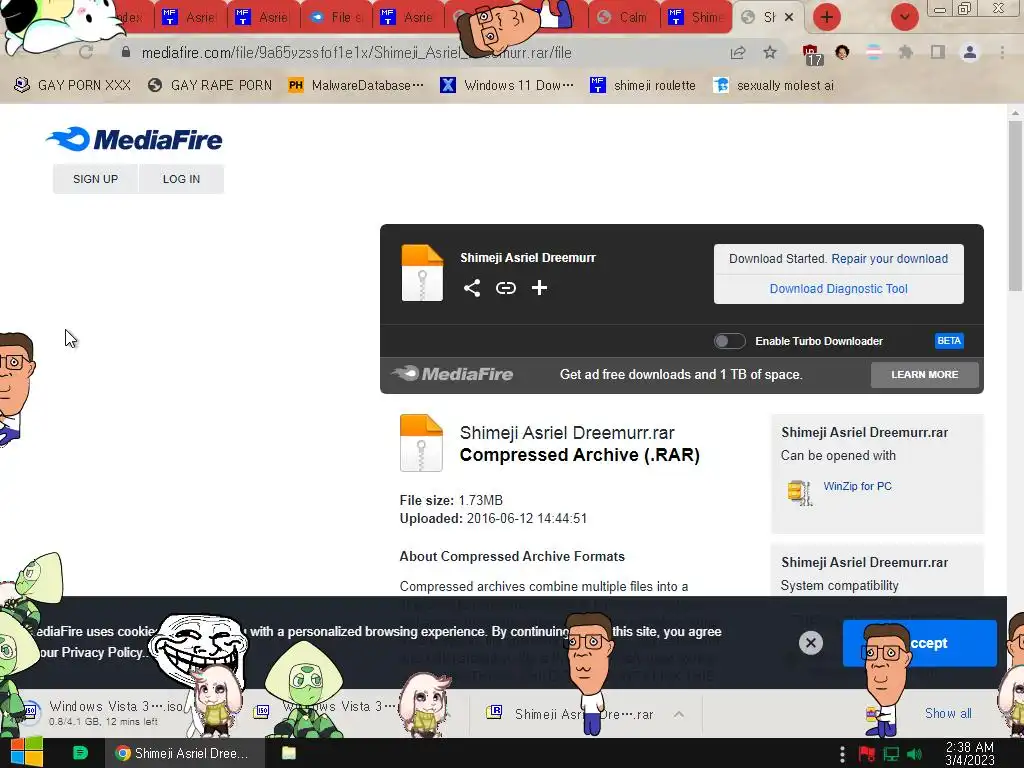Click the share icon under Shimeji Asriel Dreemurr
Viewport: 1024px width, 768px height.
[x=472, y=288]
